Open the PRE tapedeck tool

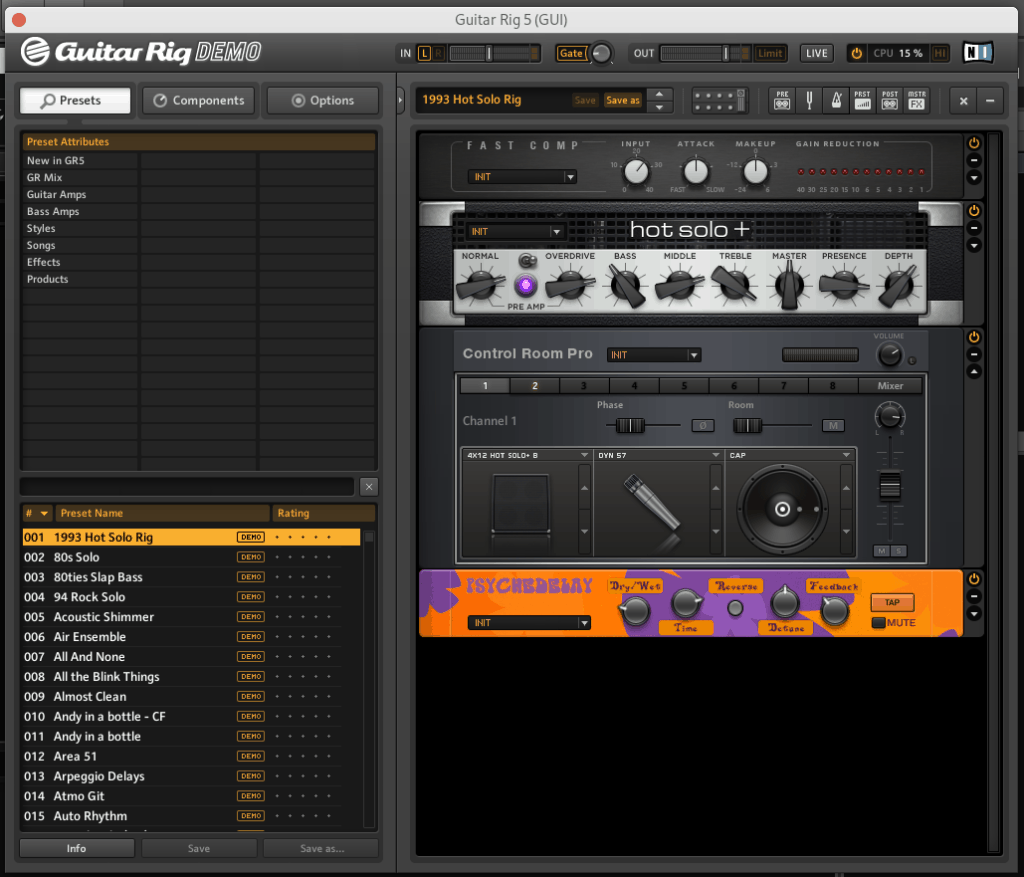point(782,101)
